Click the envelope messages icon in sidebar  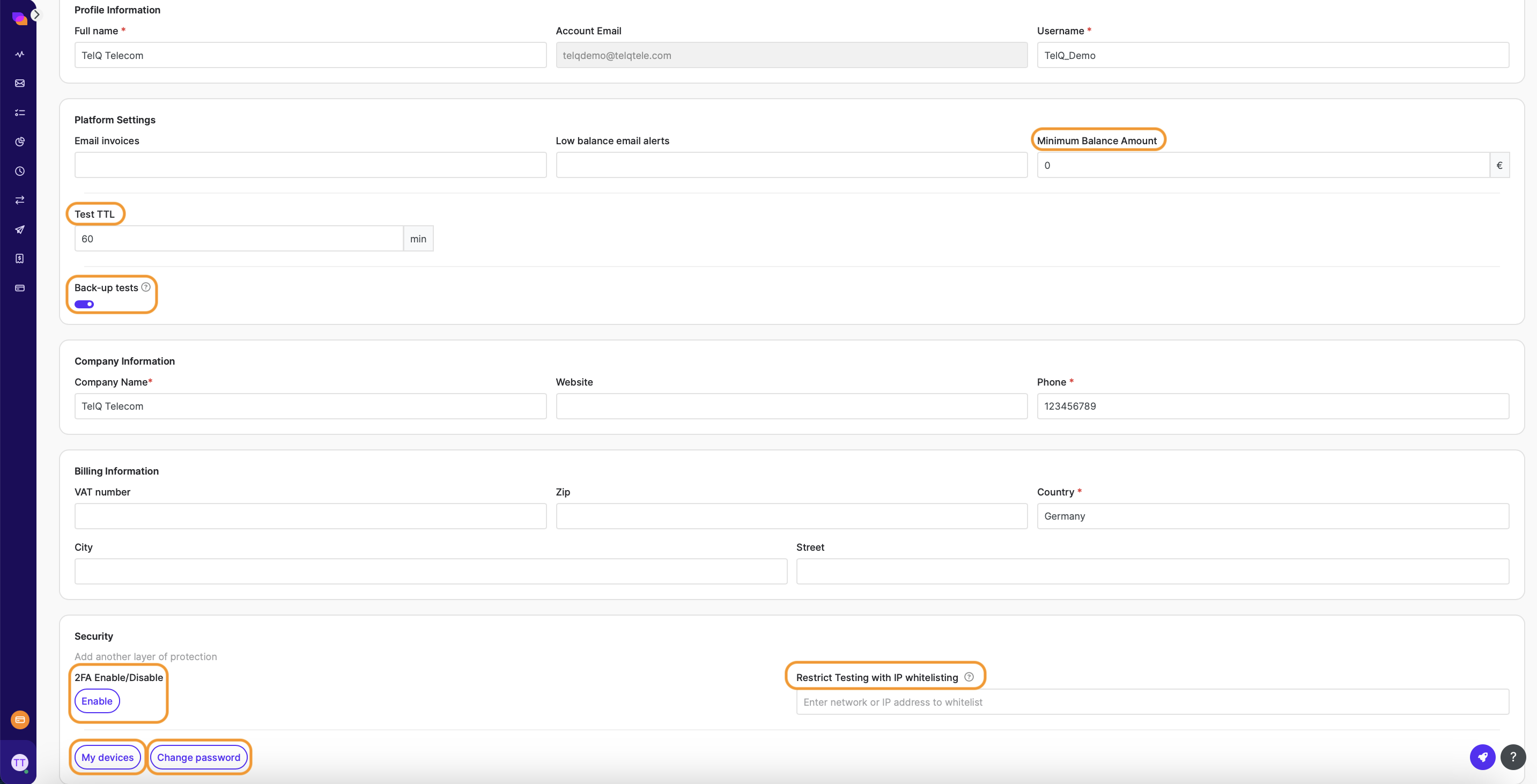20,84
